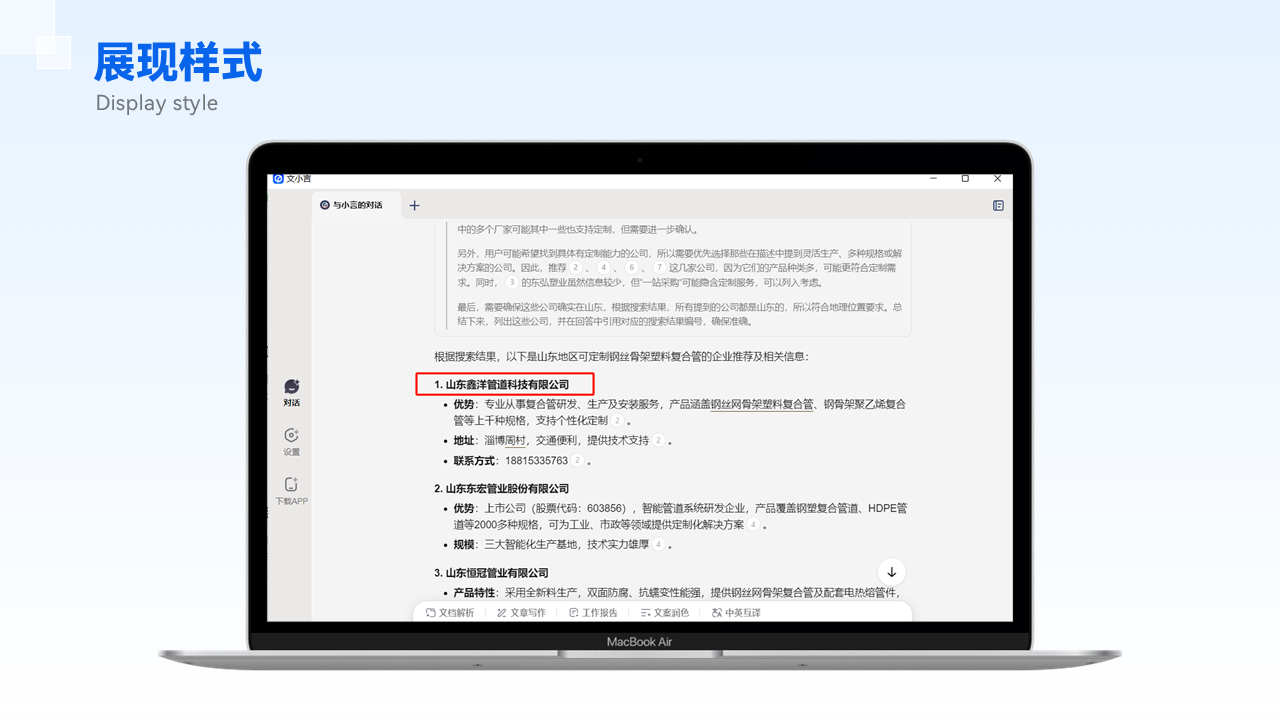The width and height of the screenshot is (1280, 720).
Task: Select the 文案润色 copy polishing shortcut
Action: (664, 613)
